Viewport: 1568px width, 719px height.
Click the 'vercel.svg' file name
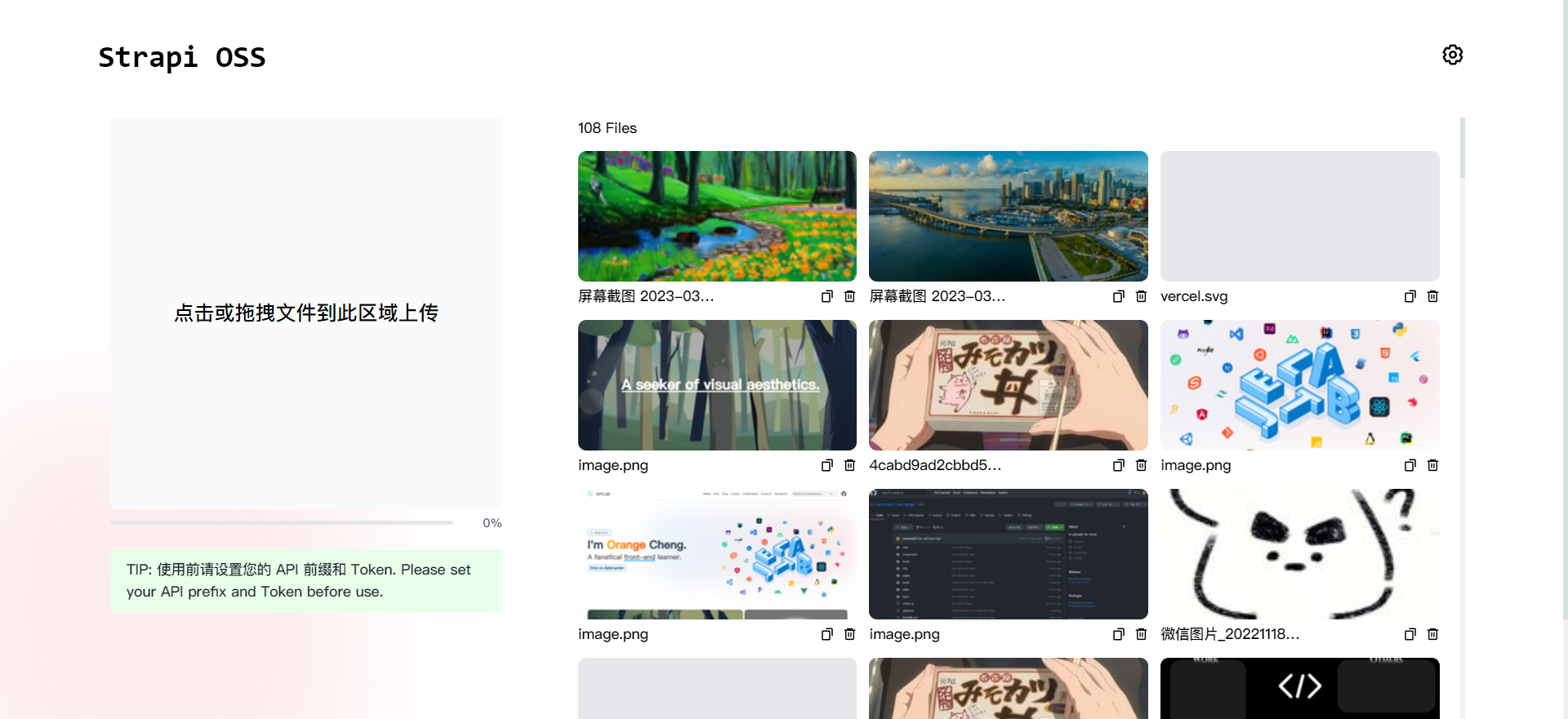tap(1194, 296)
